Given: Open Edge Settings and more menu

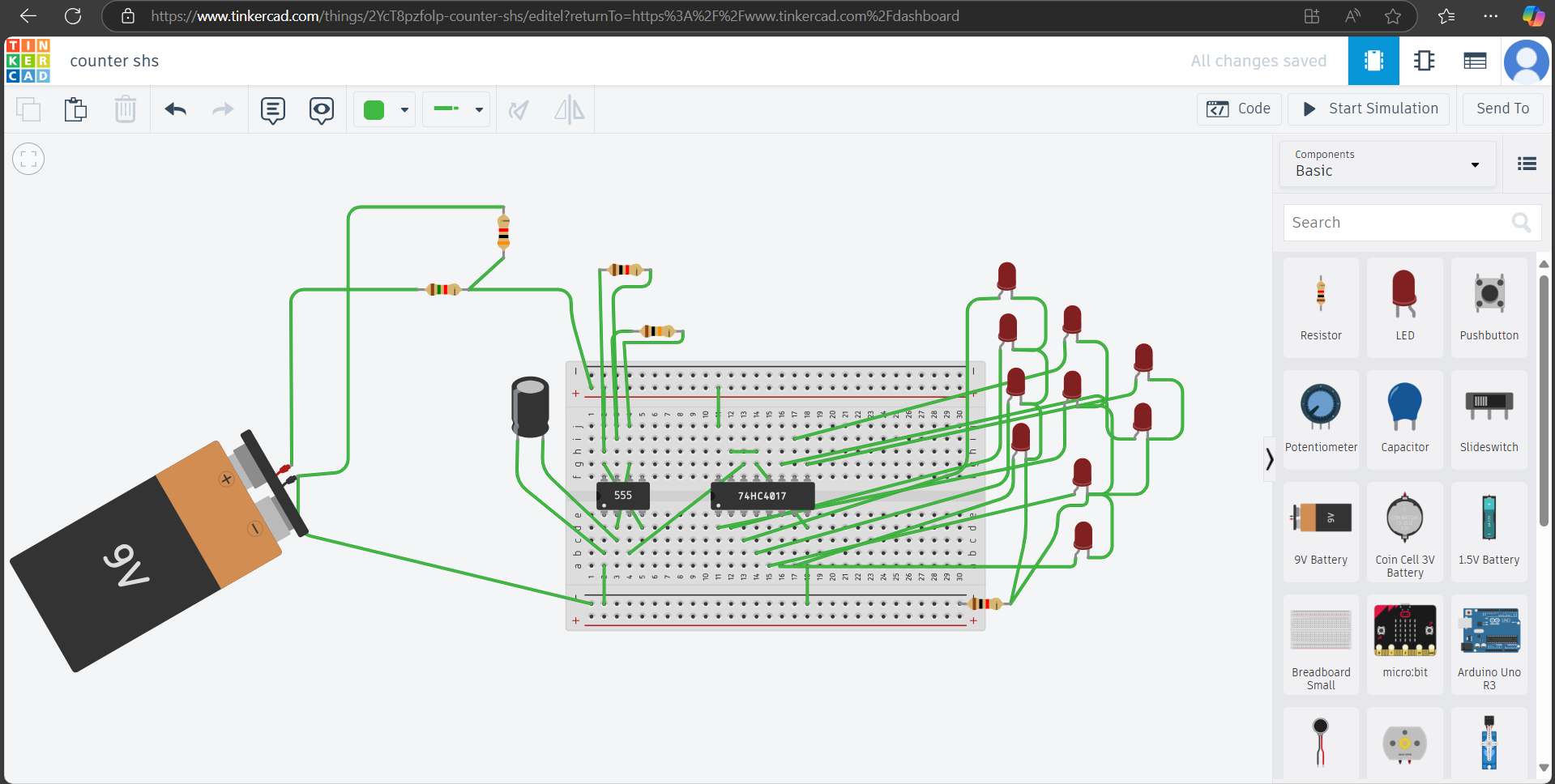Looking at the screenshot, I should point(1491,16).
